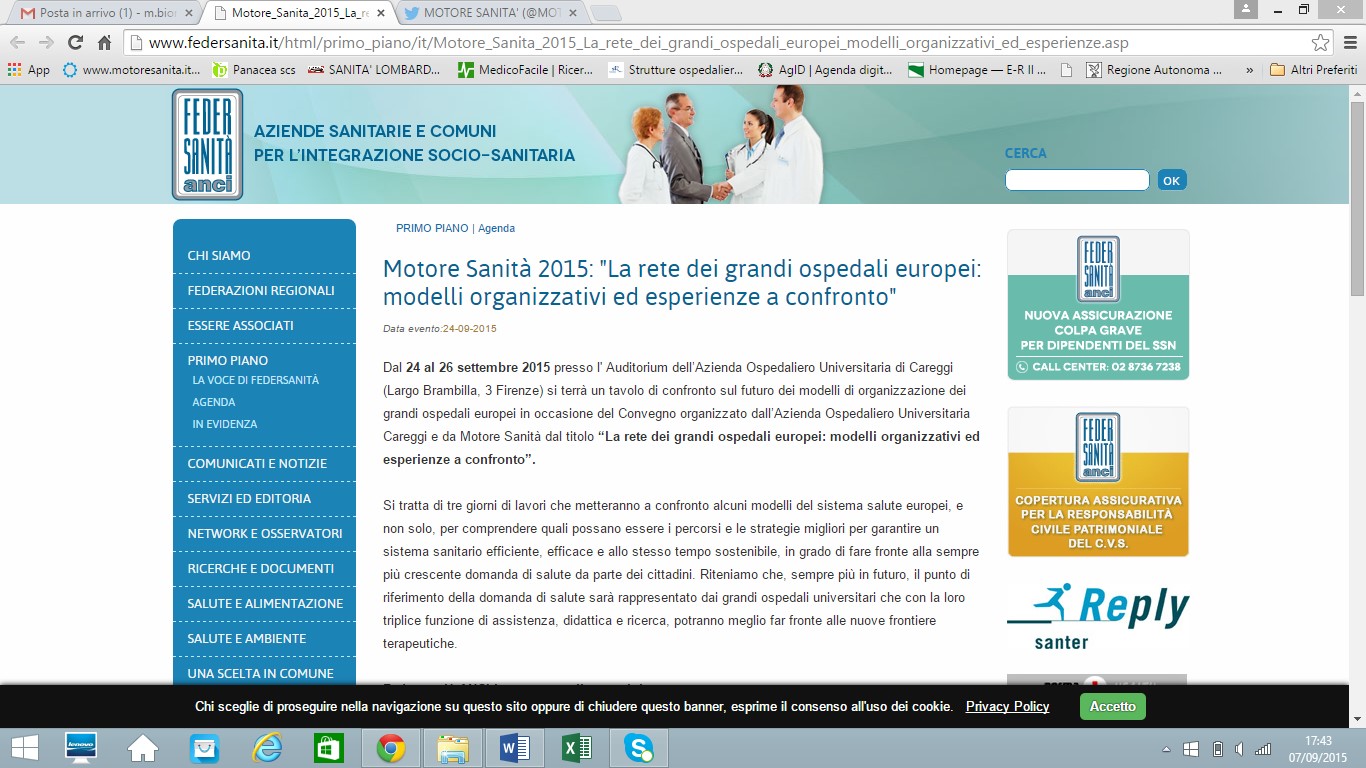Click the Federsanità ANCI logo

click(x=207, y=144)
